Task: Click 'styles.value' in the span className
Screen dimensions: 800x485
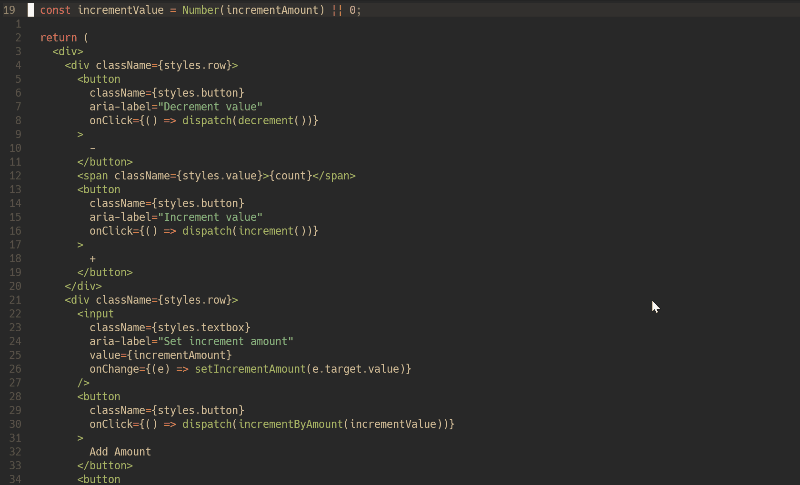Action: click(219, 175)
